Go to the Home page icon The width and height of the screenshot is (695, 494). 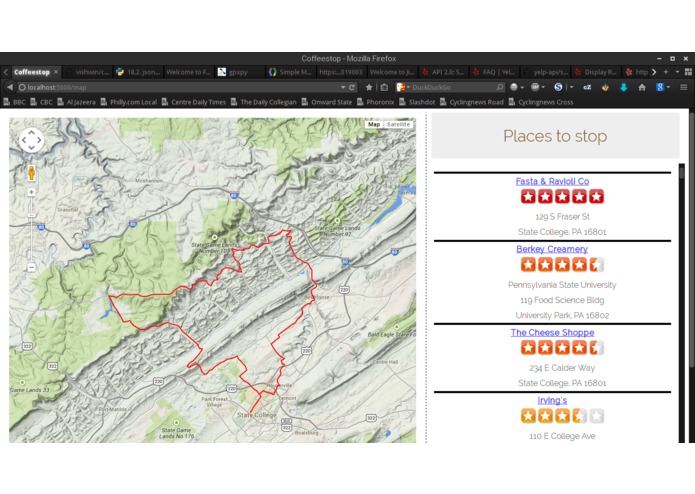pyautogui.click(x=641, y=87)
